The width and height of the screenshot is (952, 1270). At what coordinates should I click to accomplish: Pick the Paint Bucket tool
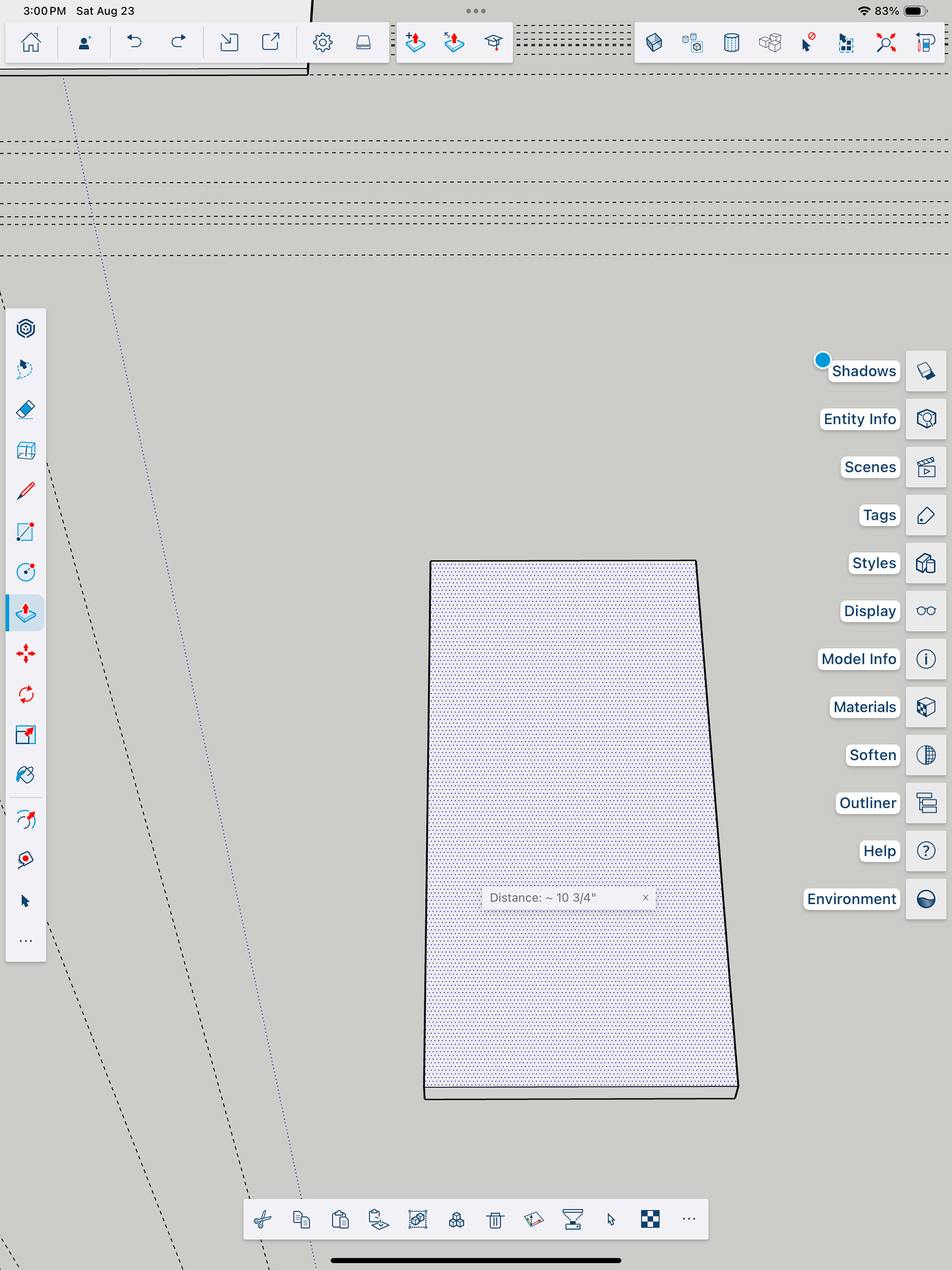point(26,775)
